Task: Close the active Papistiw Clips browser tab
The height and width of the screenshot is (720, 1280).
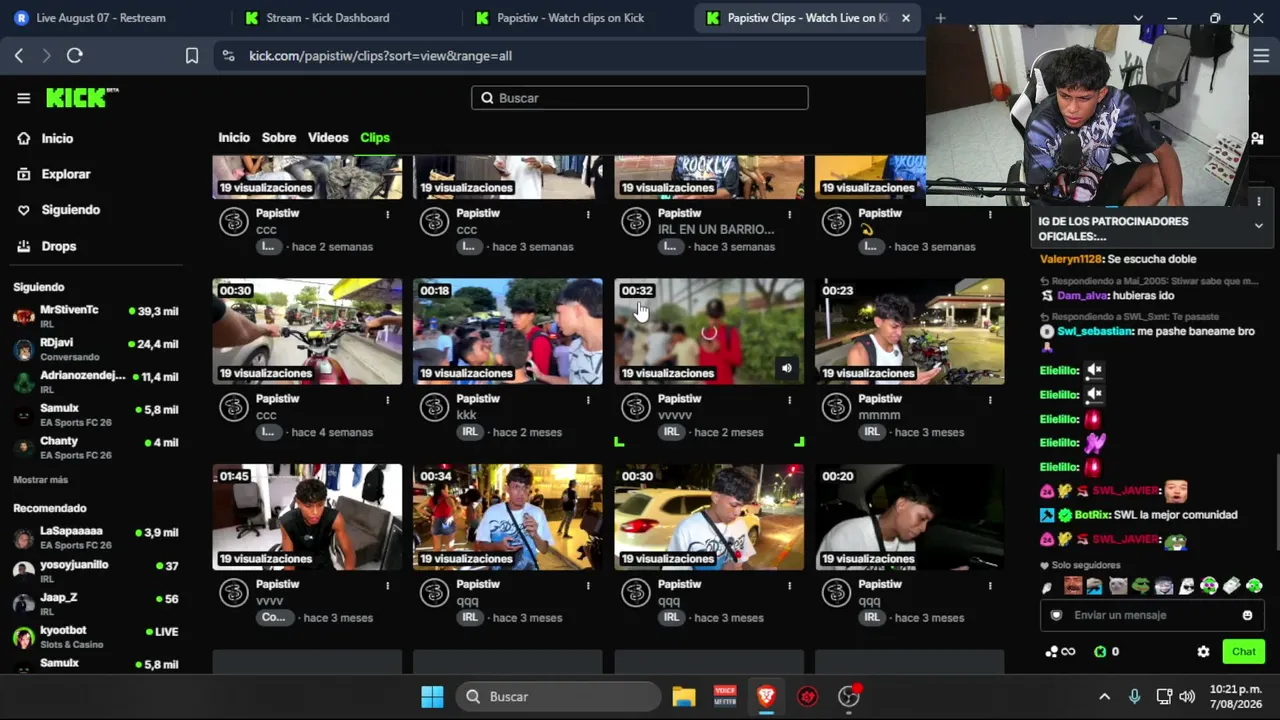Action: (906, 18)
